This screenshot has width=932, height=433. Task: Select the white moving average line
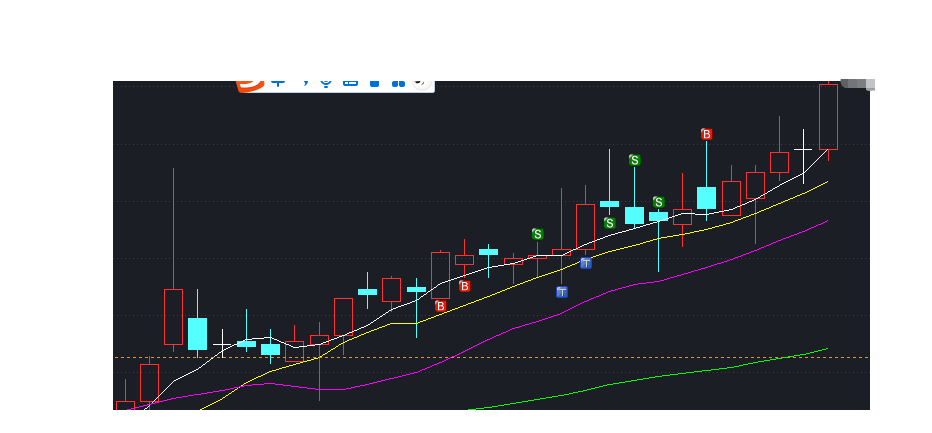click(x=487, y=268)
